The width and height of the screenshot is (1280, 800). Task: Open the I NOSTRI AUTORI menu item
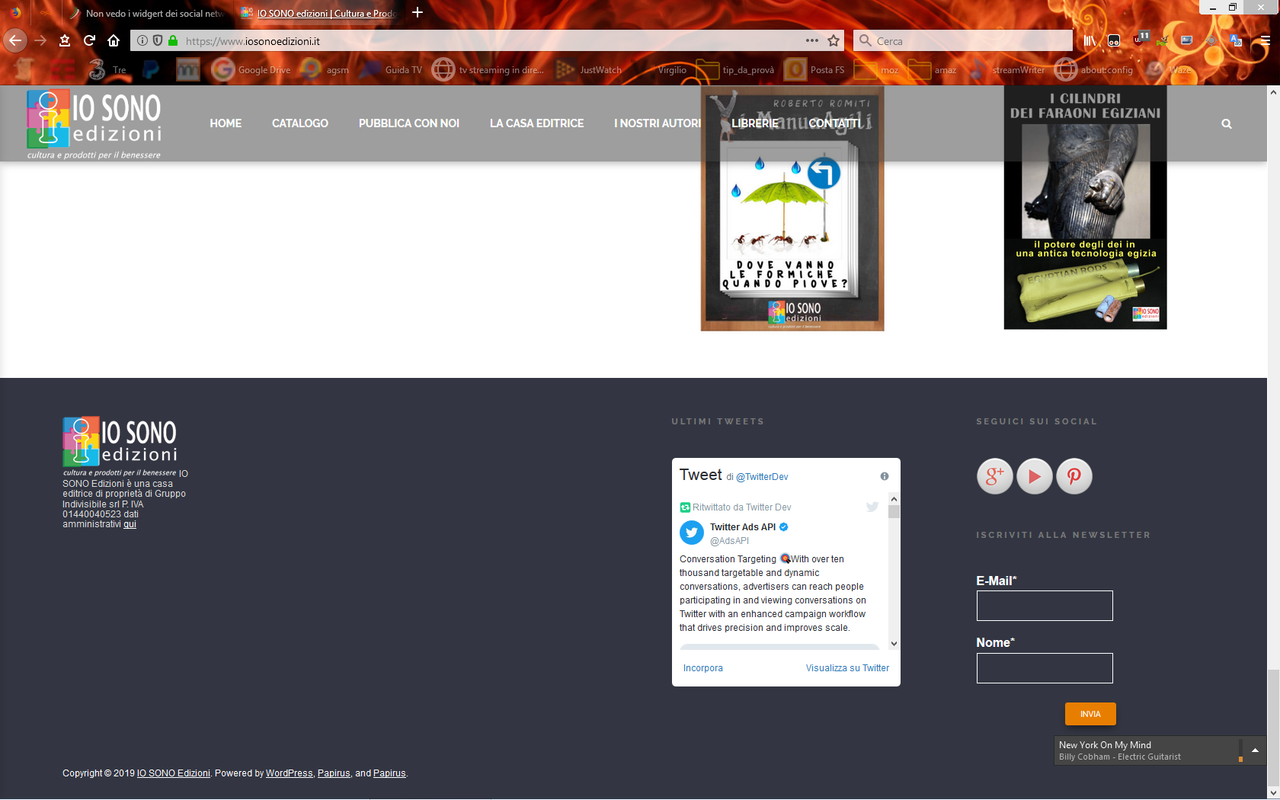point(658,123)
